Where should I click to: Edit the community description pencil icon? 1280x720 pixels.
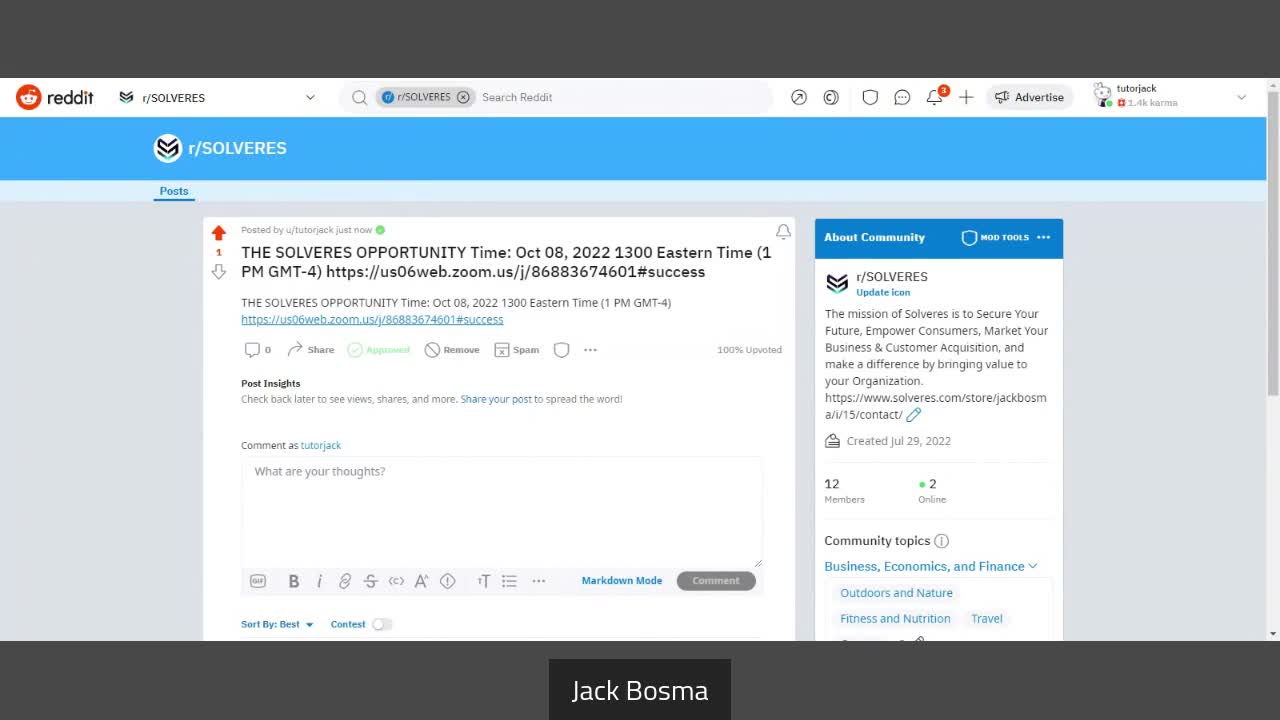(913, 414)
